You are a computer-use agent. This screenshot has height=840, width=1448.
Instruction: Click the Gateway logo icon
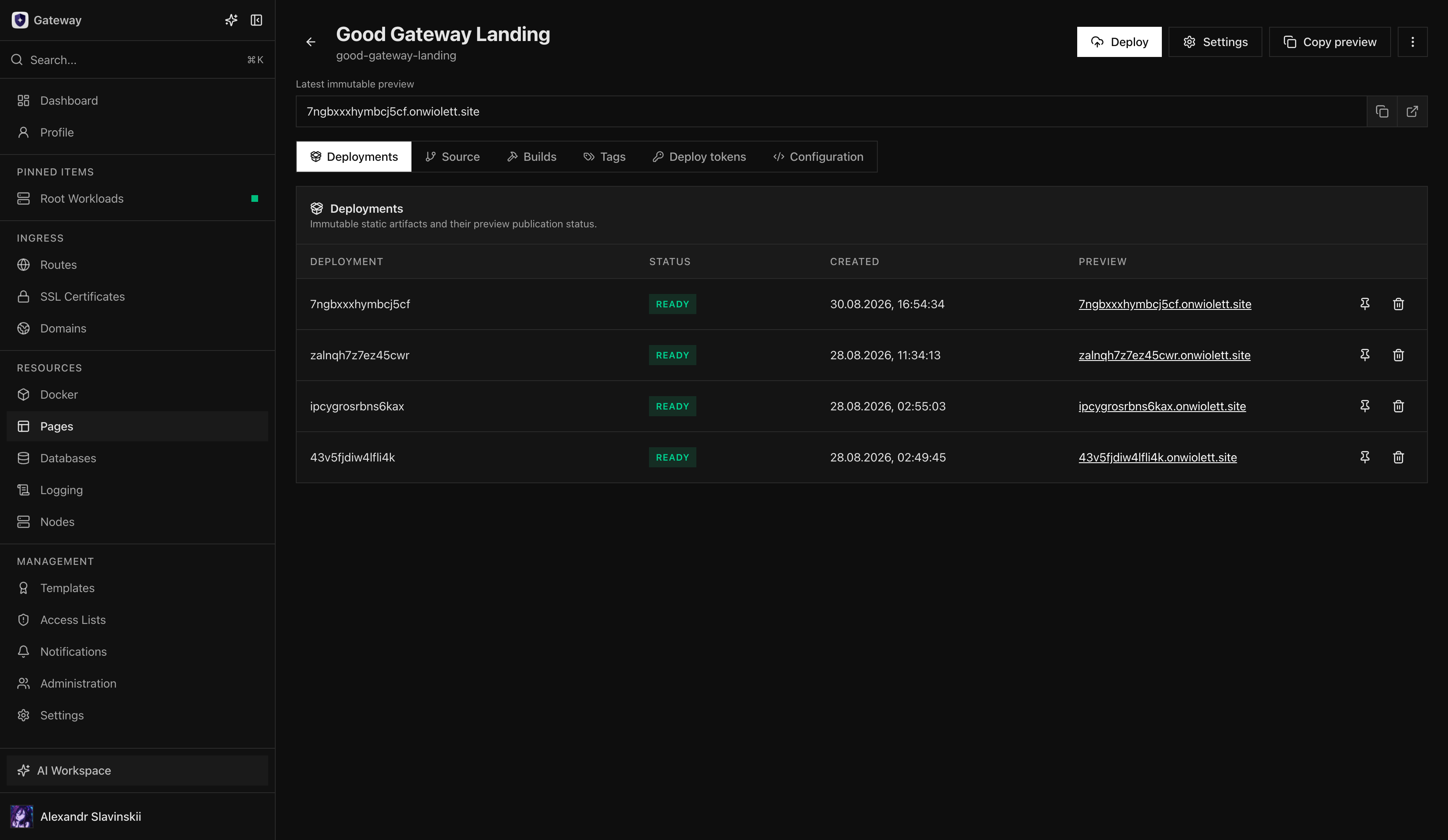(x=20, y=20)
